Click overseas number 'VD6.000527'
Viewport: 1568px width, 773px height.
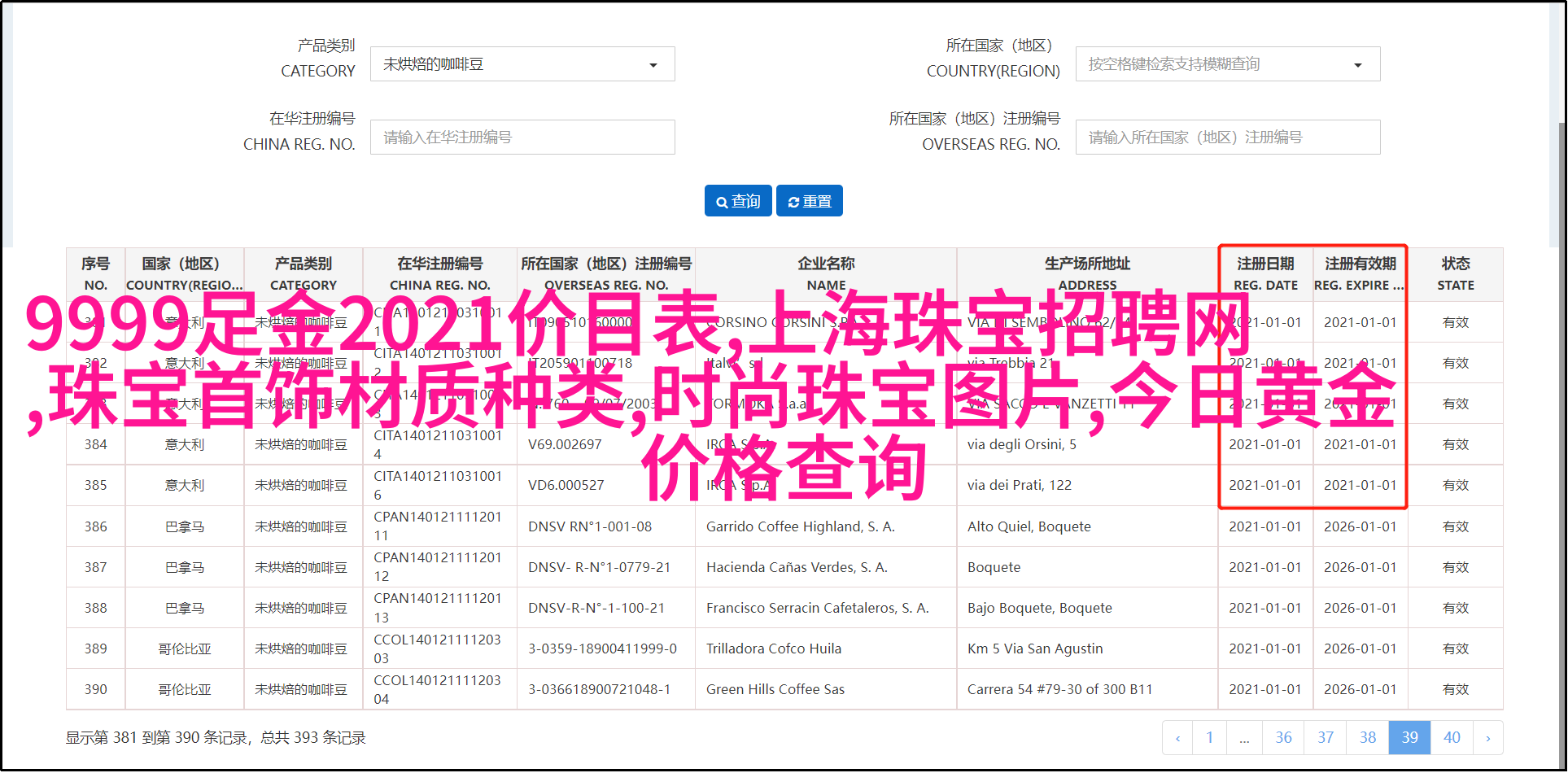566,485
